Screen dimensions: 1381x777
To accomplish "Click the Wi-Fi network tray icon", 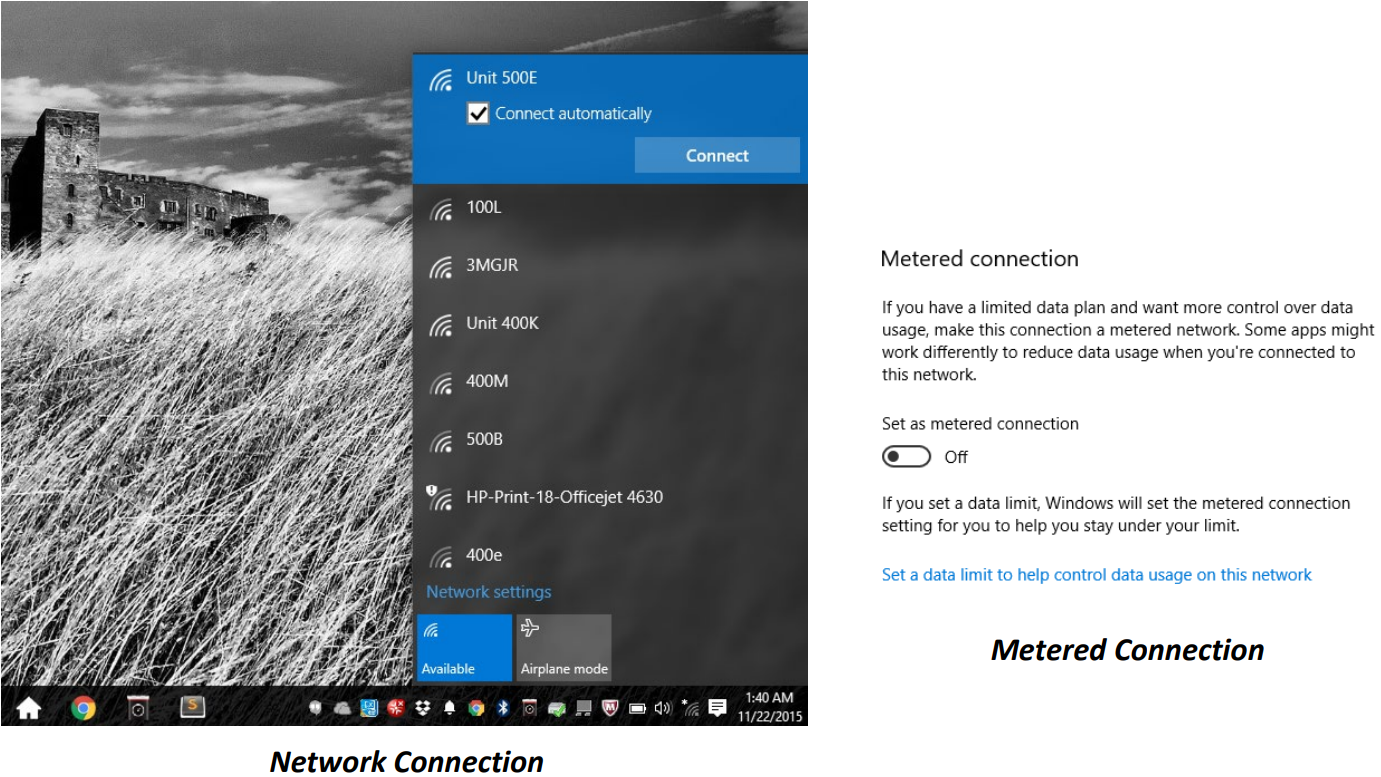I will [691, 708].
